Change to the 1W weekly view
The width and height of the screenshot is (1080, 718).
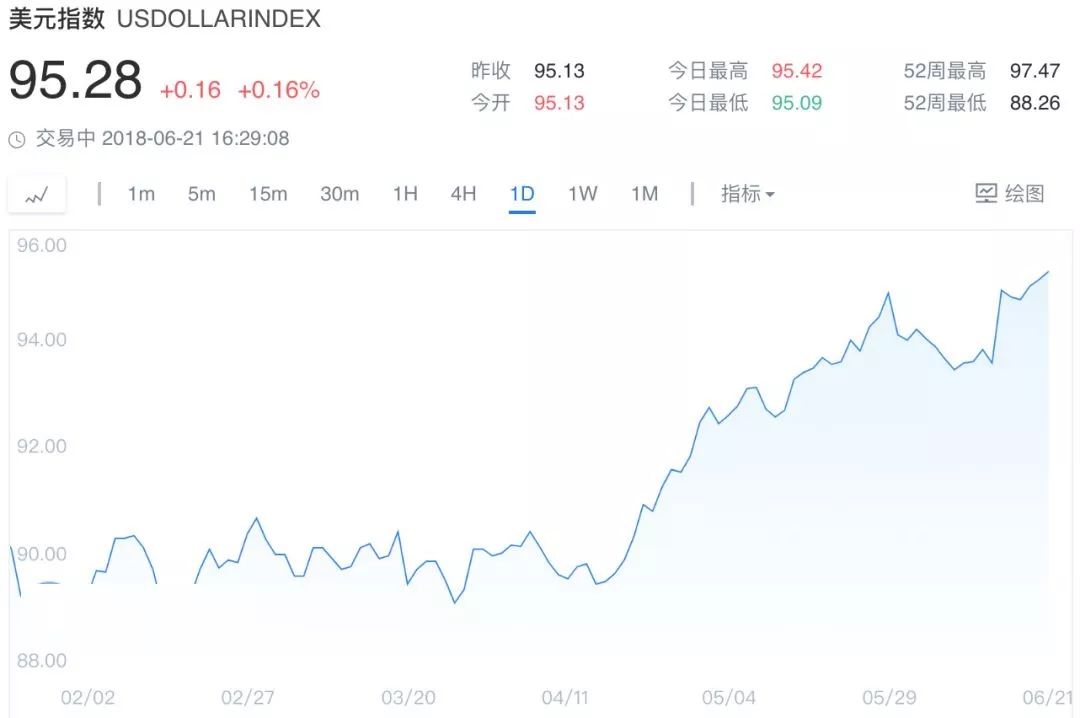click(582, 194)
